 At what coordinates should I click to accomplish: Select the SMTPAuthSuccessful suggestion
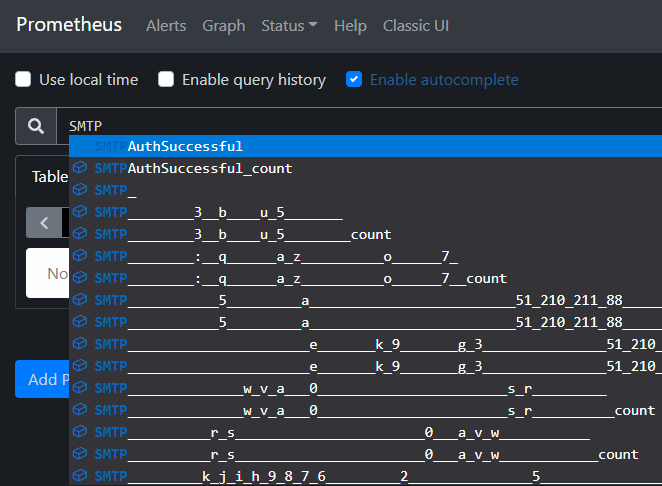[365, 146]
